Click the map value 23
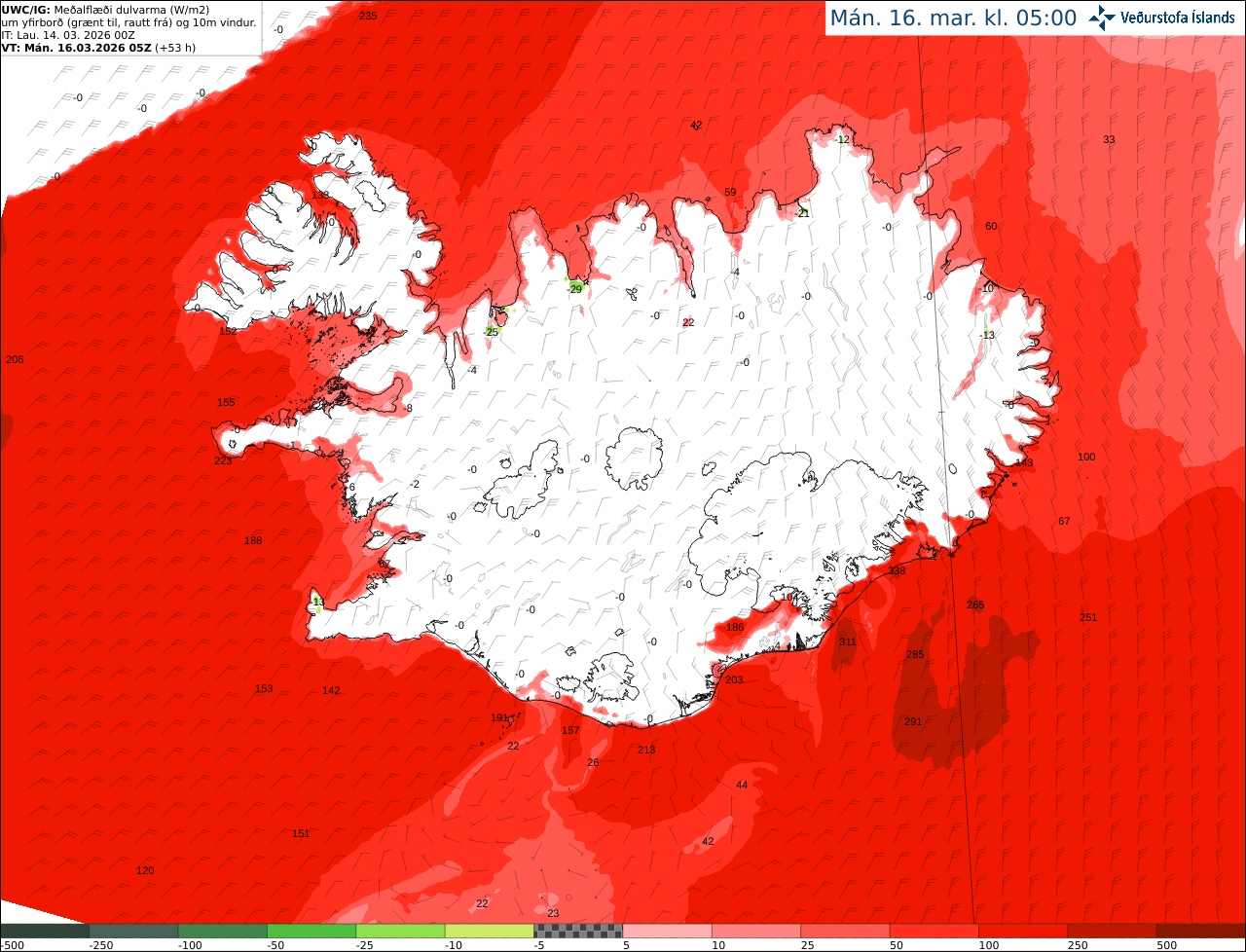 (x=553, y=914)
